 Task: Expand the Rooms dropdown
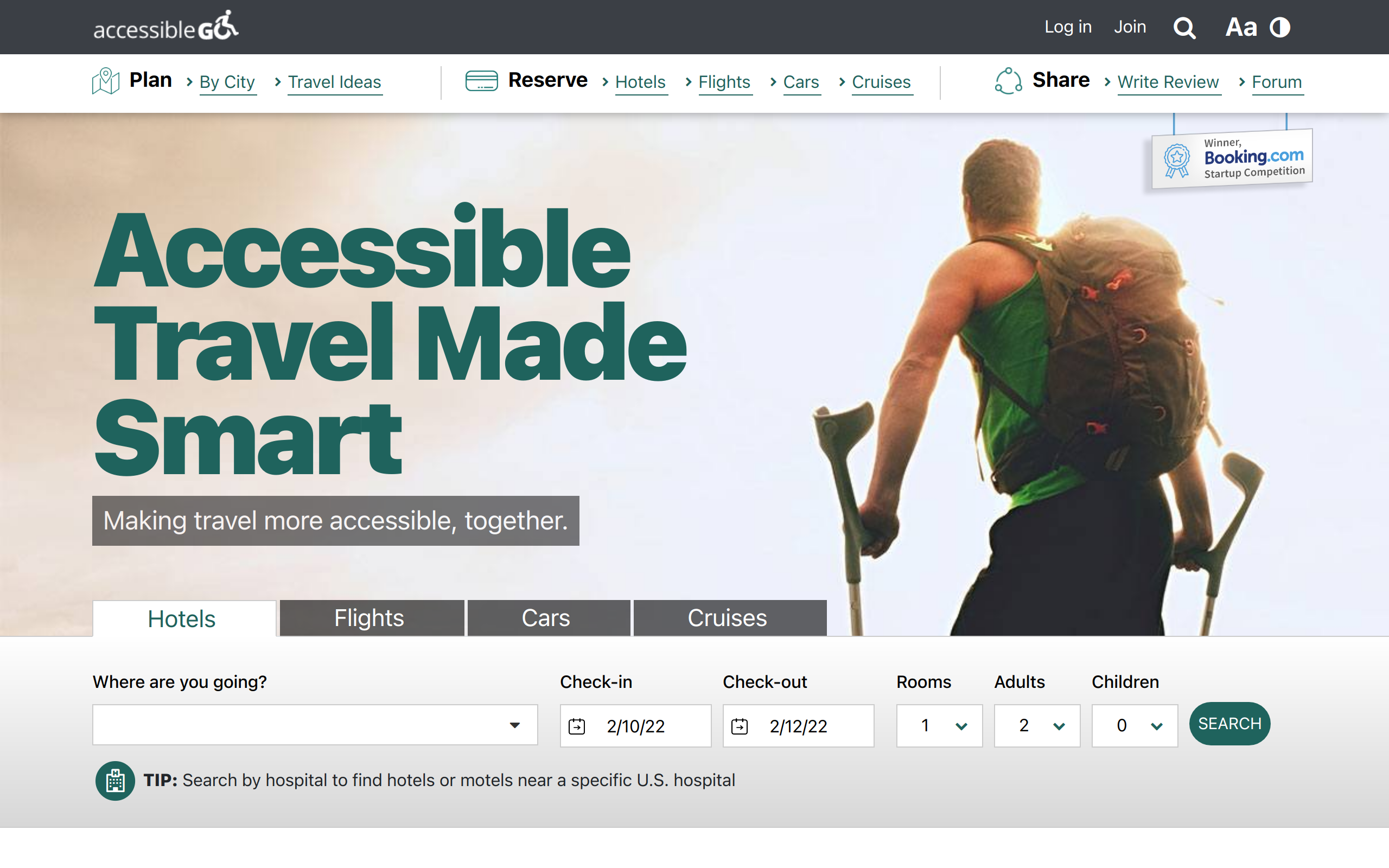tap(939, 726)
